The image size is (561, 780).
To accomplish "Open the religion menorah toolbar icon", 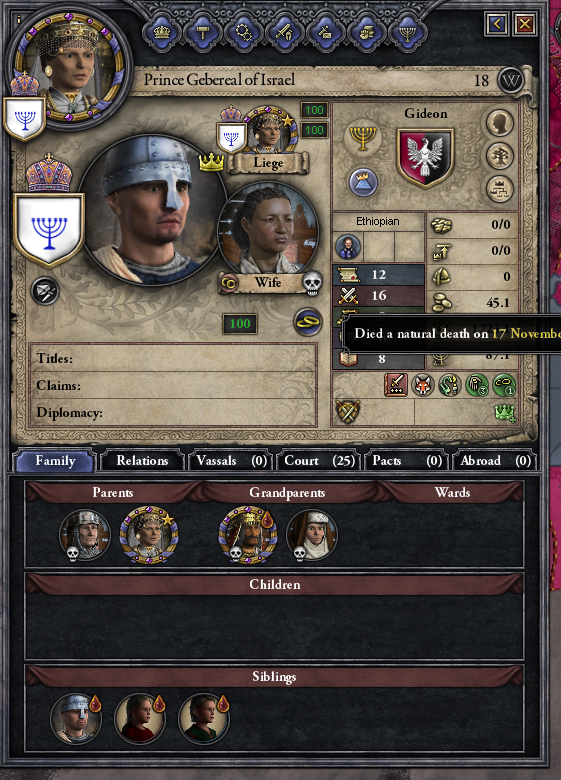I will click(x=407, y=33).
